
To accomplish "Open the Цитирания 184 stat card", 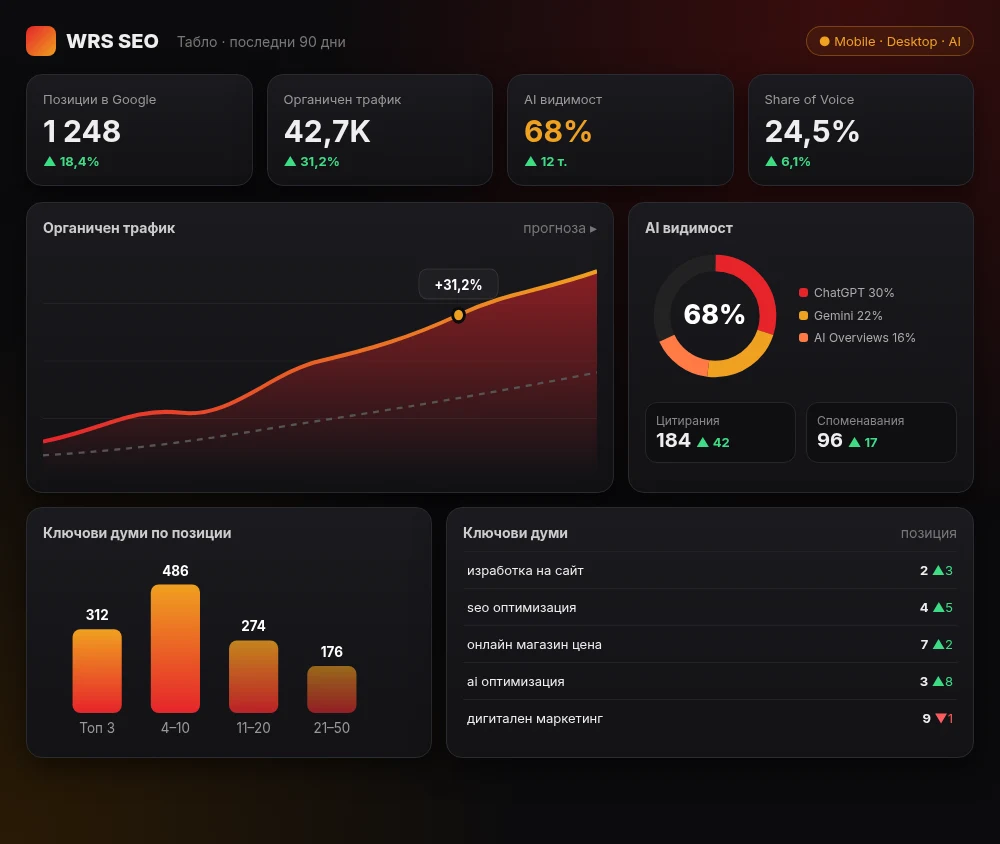I will [720, 432].
